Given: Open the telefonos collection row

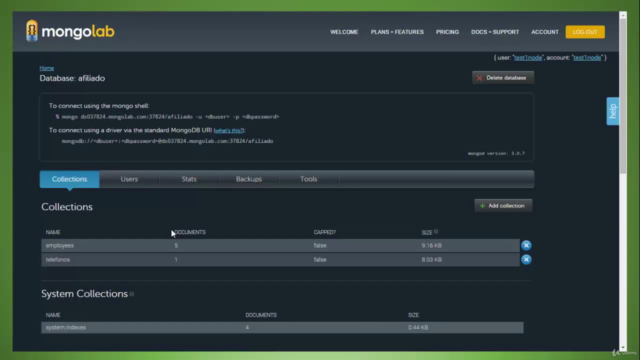Looking at the screenshot, I should [280, 260].
